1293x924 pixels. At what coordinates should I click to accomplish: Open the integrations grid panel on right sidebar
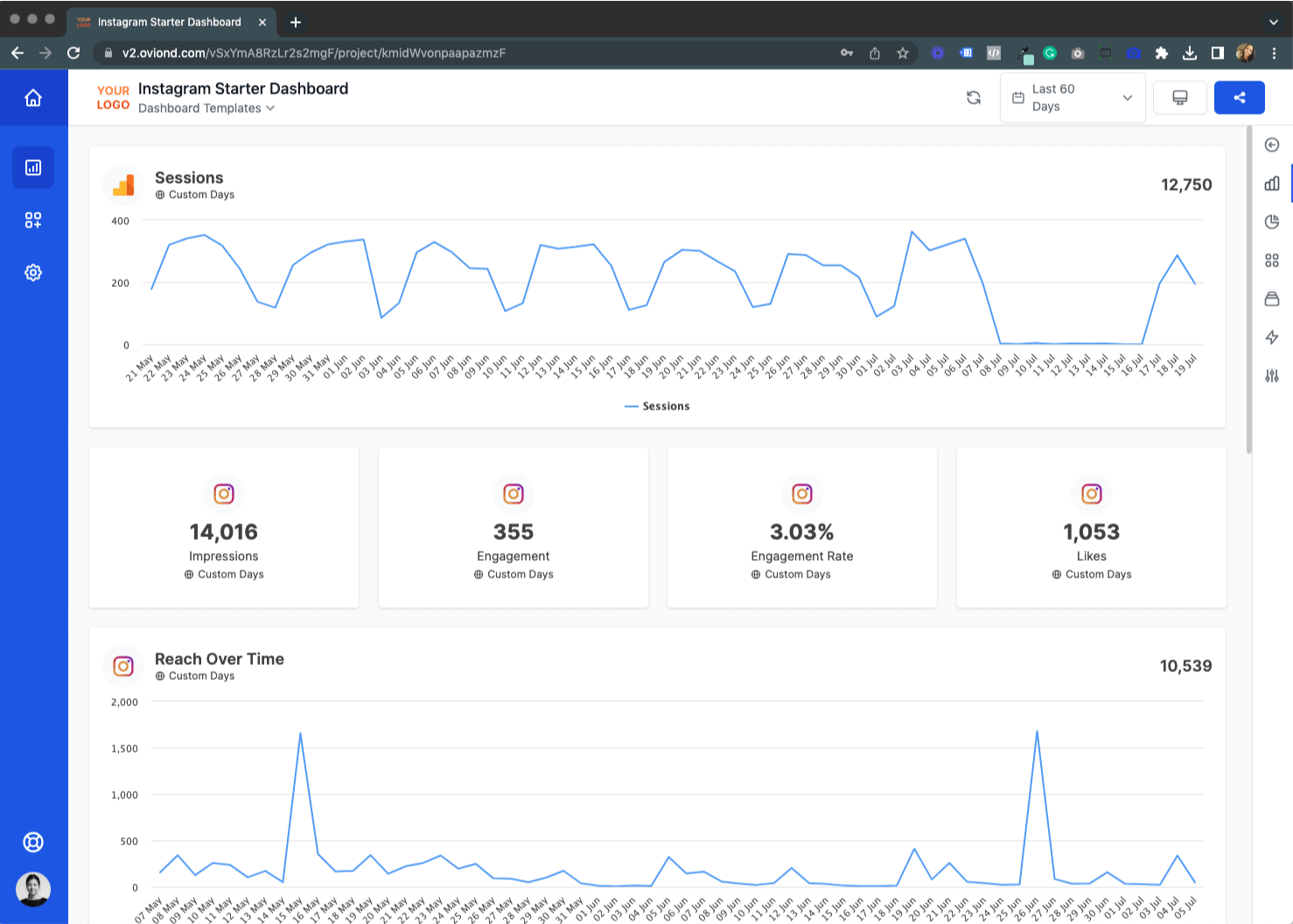[x=1272, y=260]
